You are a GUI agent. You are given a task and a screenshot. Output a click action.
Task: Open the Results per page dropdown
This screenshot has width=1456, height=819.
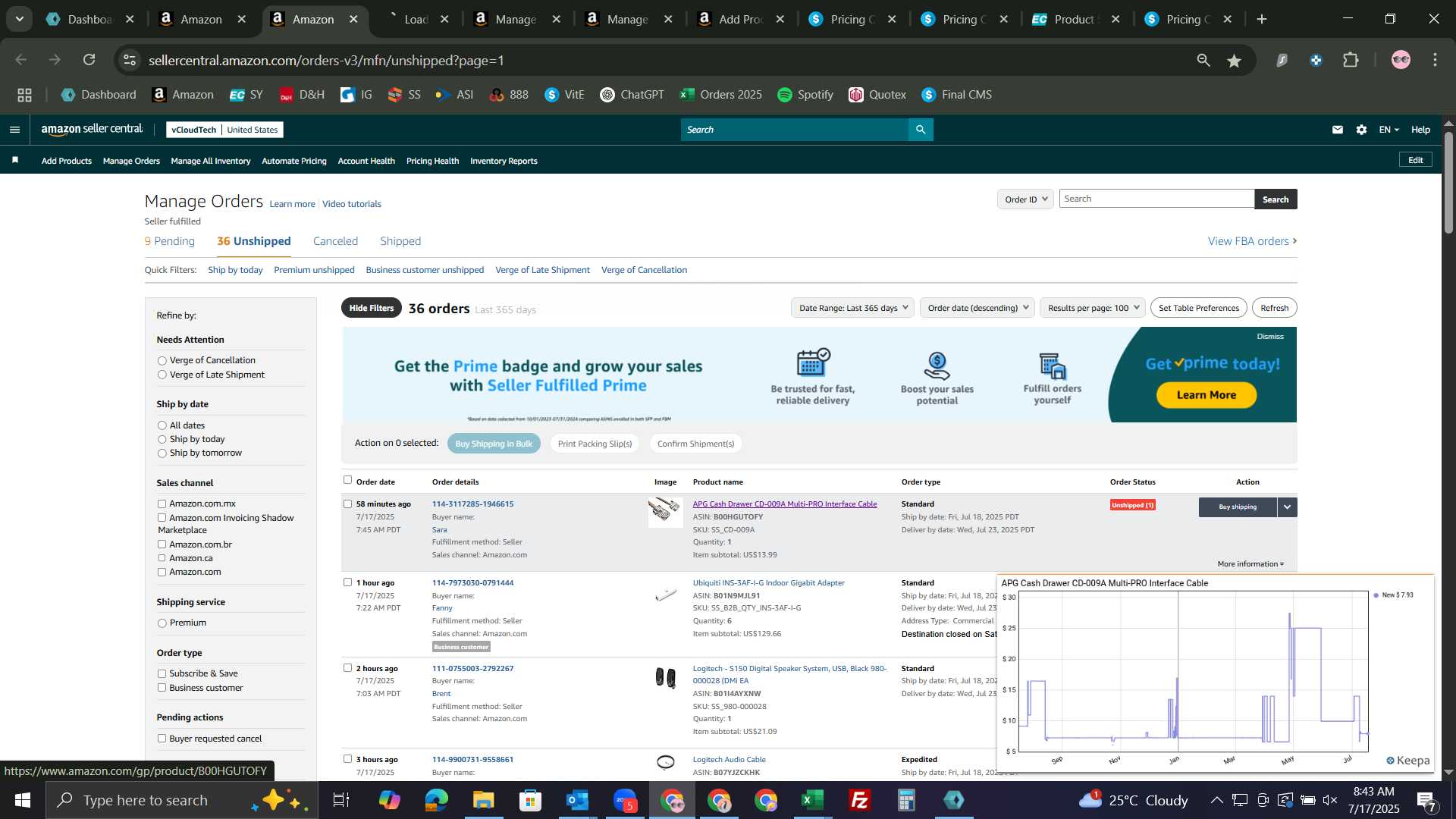[1093, 308]
